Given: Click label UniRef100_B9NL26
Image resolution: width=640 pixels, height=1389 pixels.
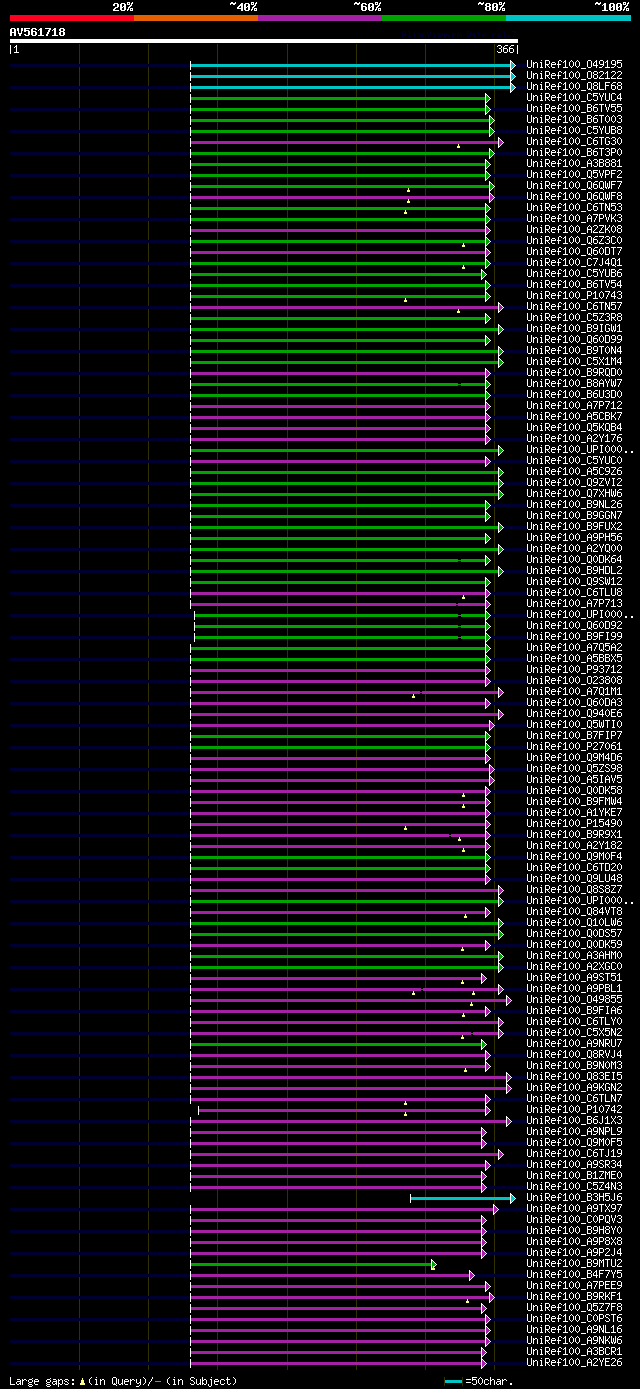Looking at the screenshot, I should point(574,504).
